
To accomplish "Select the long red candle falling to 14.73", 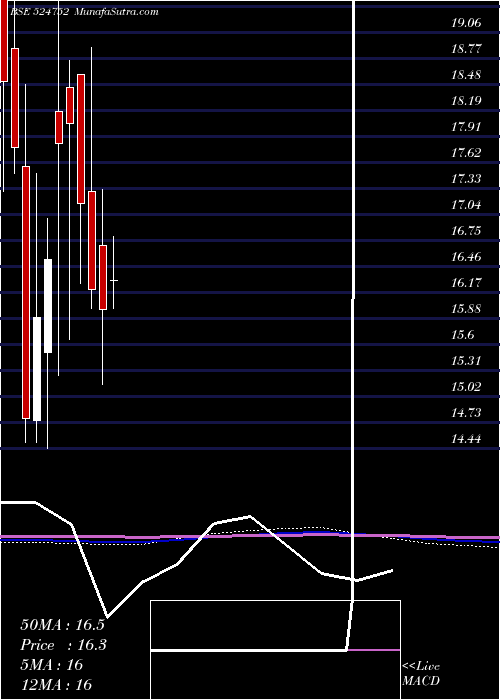I will pyautogui.click(x=26, y=292).
